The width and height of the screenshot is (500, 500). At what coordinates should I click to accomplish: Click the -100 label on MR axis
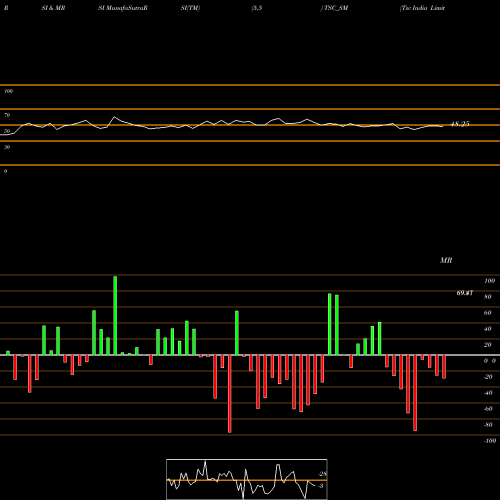(490, 441)
